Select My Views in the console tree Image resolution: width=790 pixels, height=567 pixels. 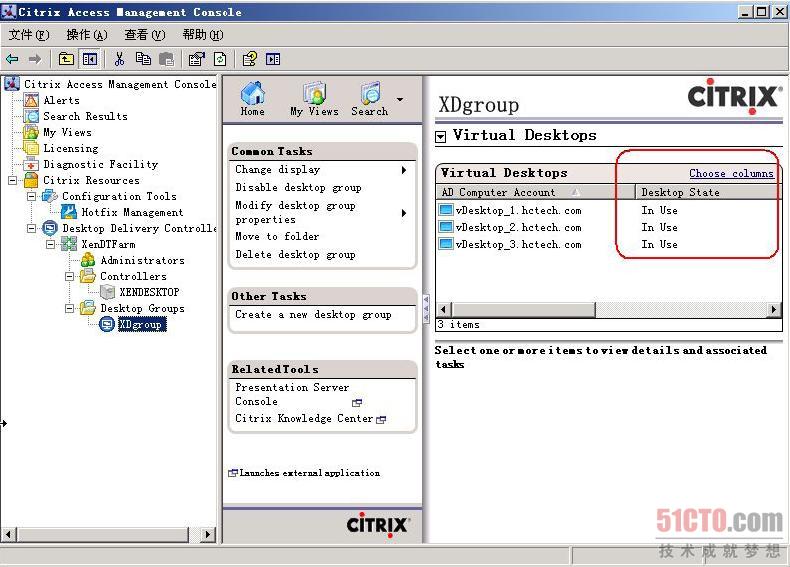tap(67, 133)
